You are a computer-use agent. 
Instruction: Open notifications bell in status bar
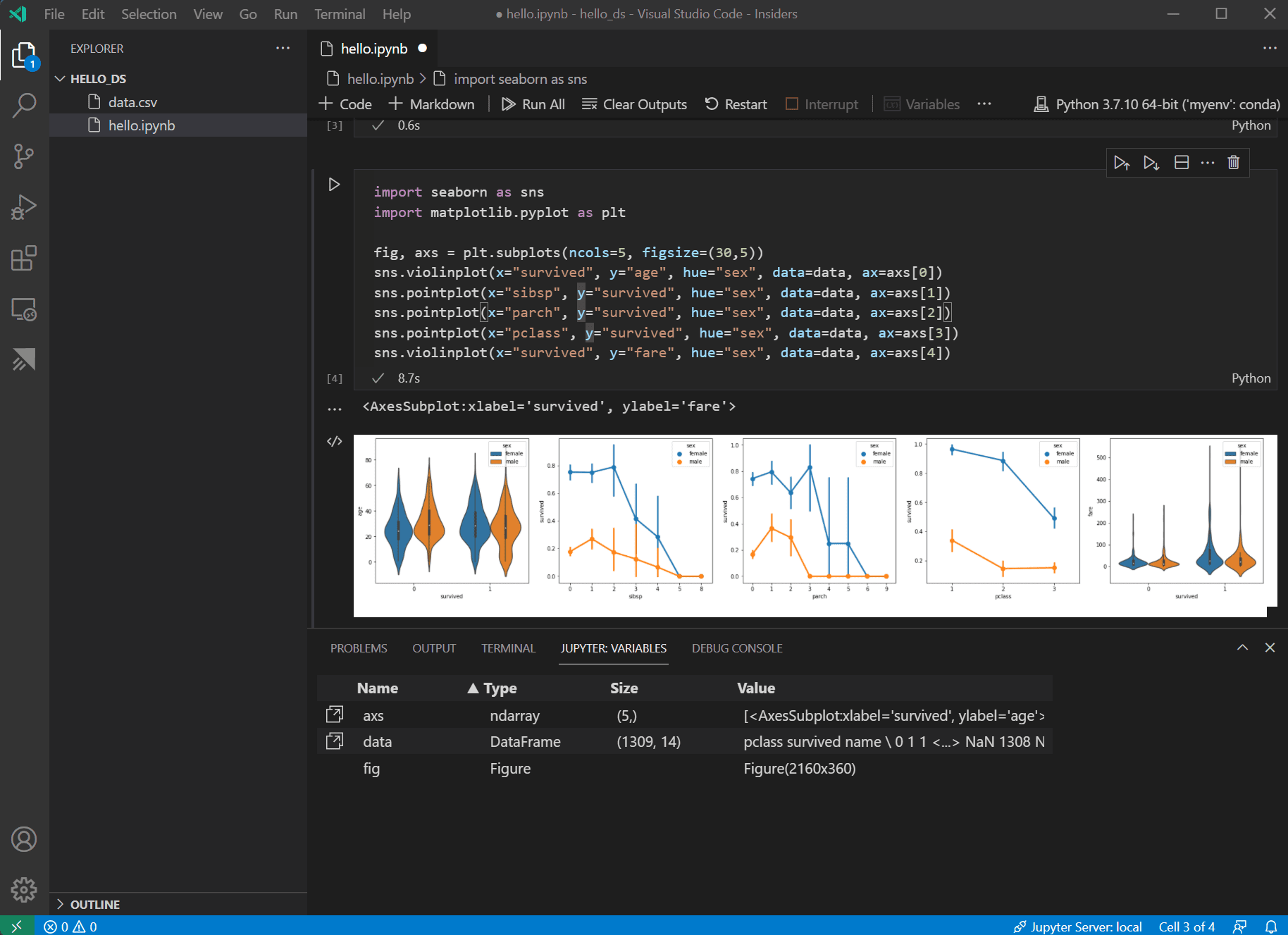point(1270,927)
